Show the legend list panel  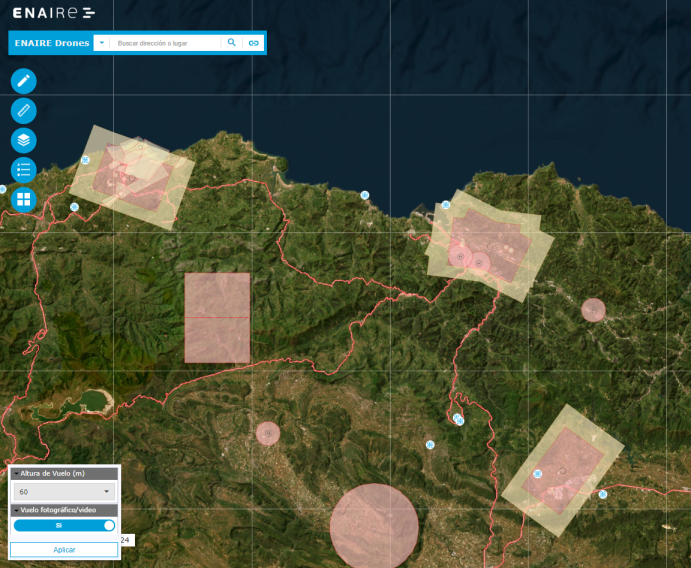pyautogui.click(x=23, y=170)
